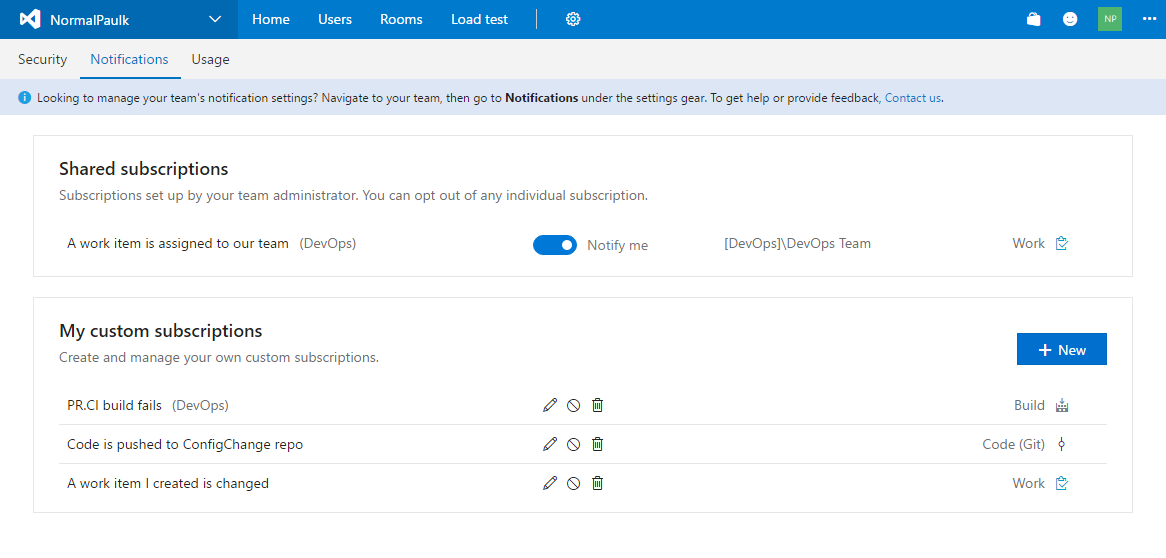Open the Users menu
1166x558 pixels.
point(335,19)
